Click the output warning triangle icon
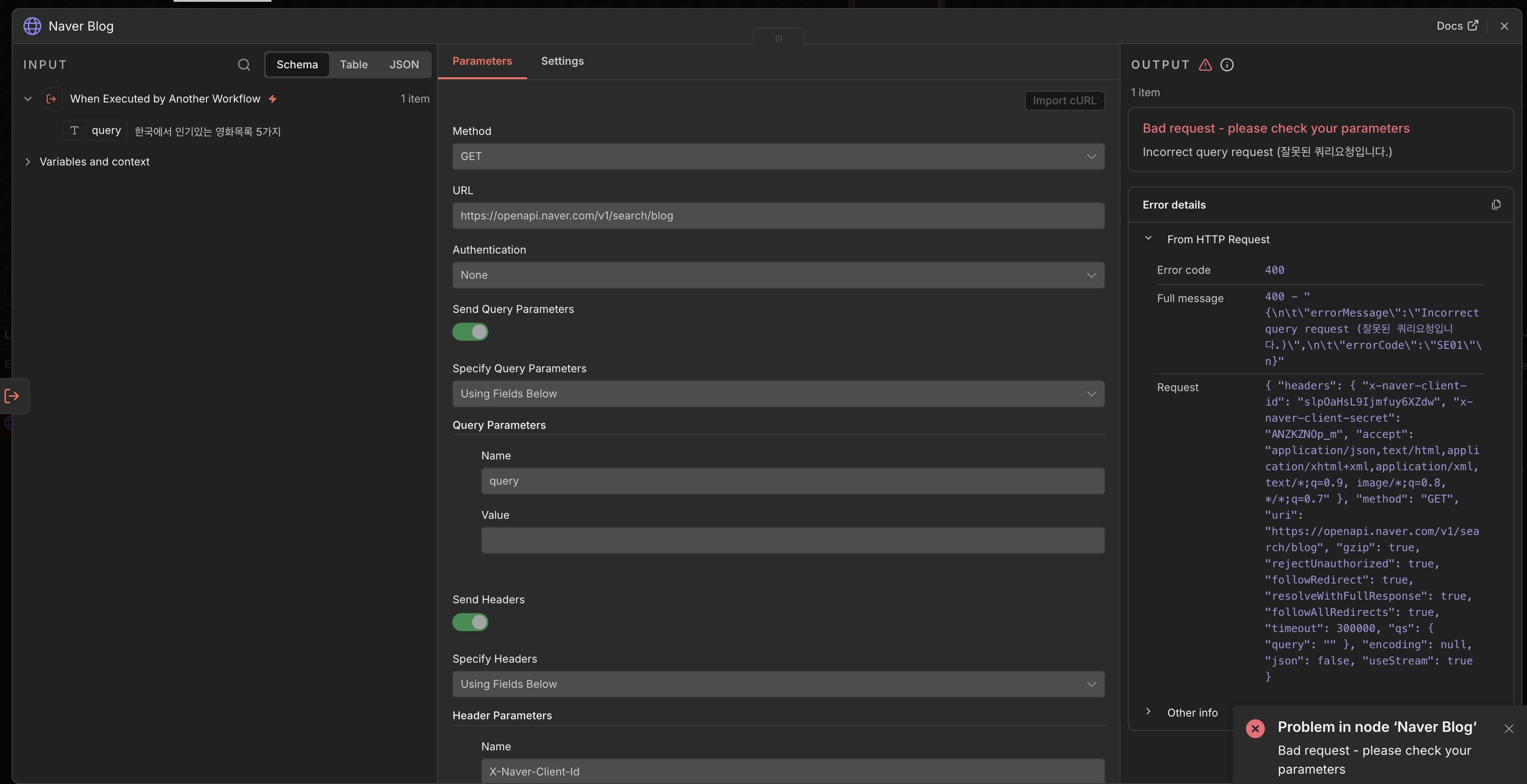Image resolution: width=1527 pixels, height=784 pixels. (1205, 65)
